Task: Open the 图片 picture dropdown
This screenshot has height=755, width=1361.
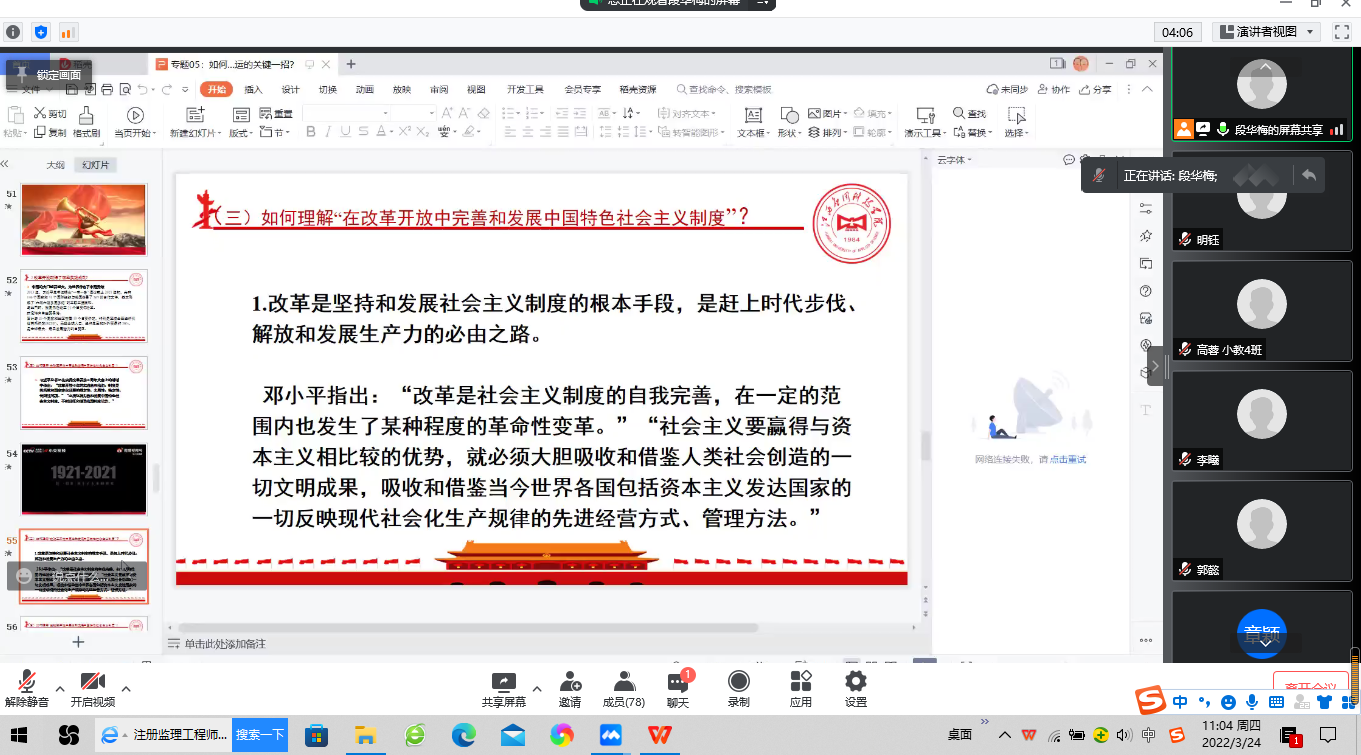Action: click(826, 114)
